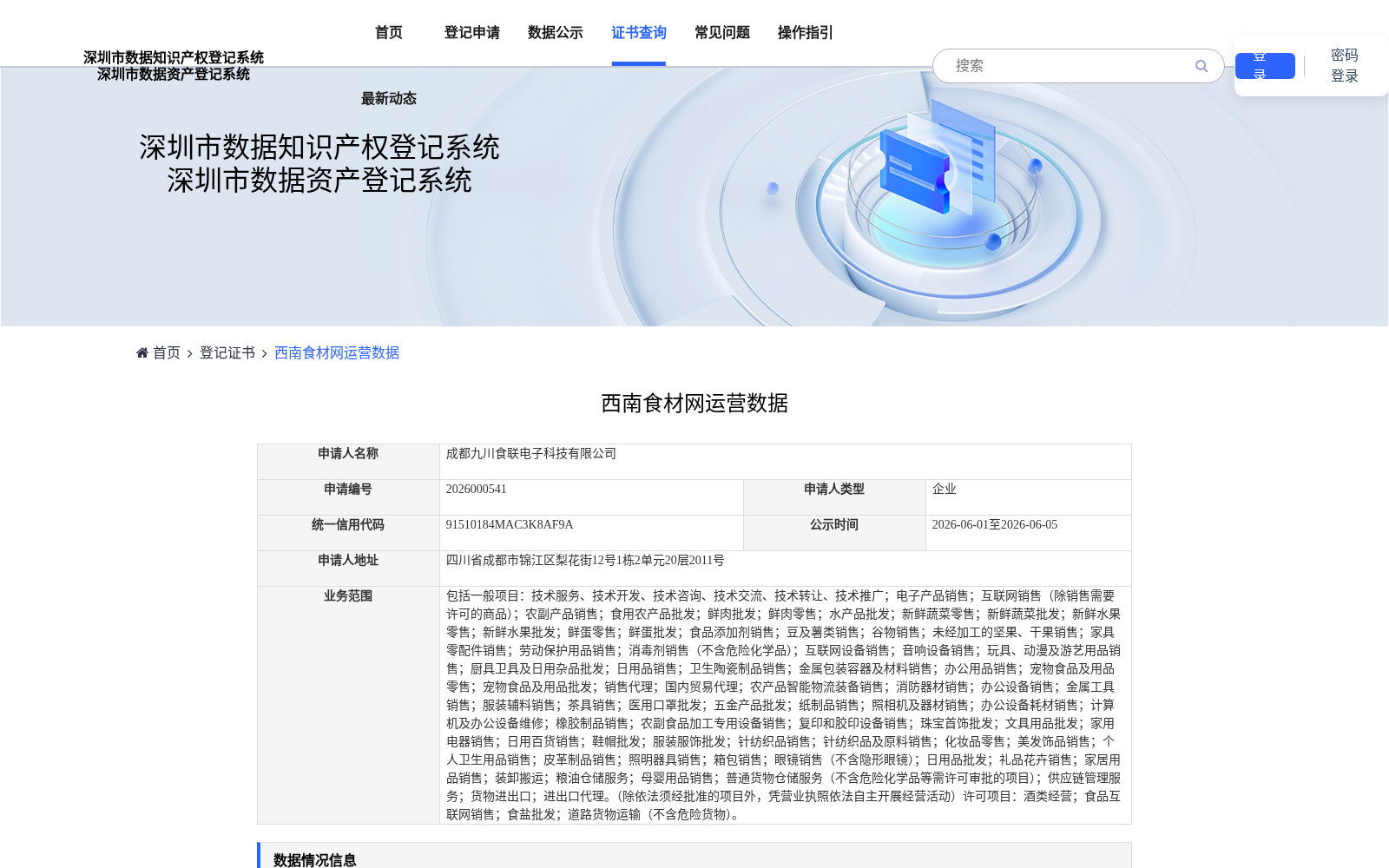Open the 登记申请 navigation tab
Viewport: 1389px width, 868px height.
pos(472,33)
